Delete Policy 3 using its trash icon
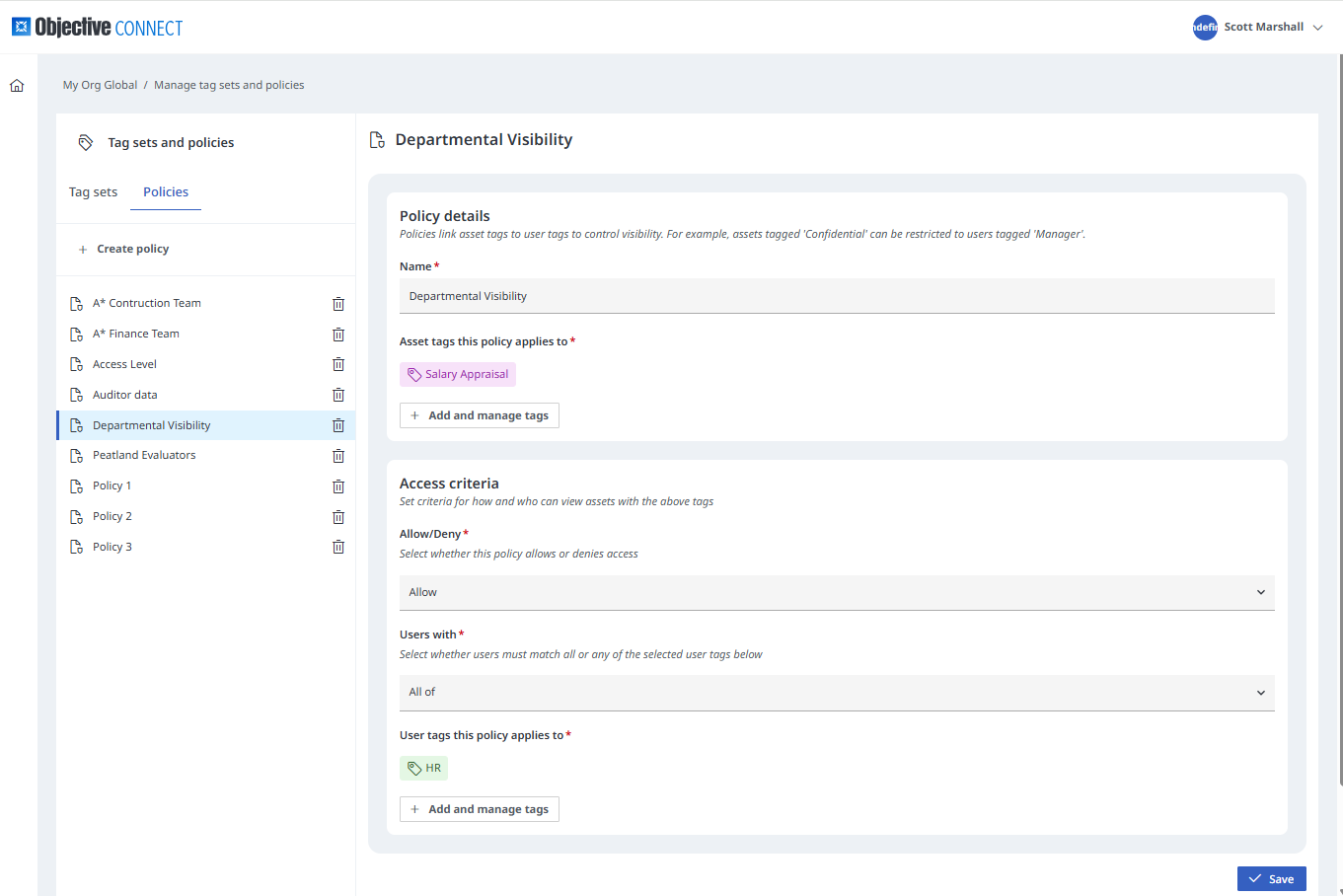This screenshot has height=896, width=1343. 338,547
